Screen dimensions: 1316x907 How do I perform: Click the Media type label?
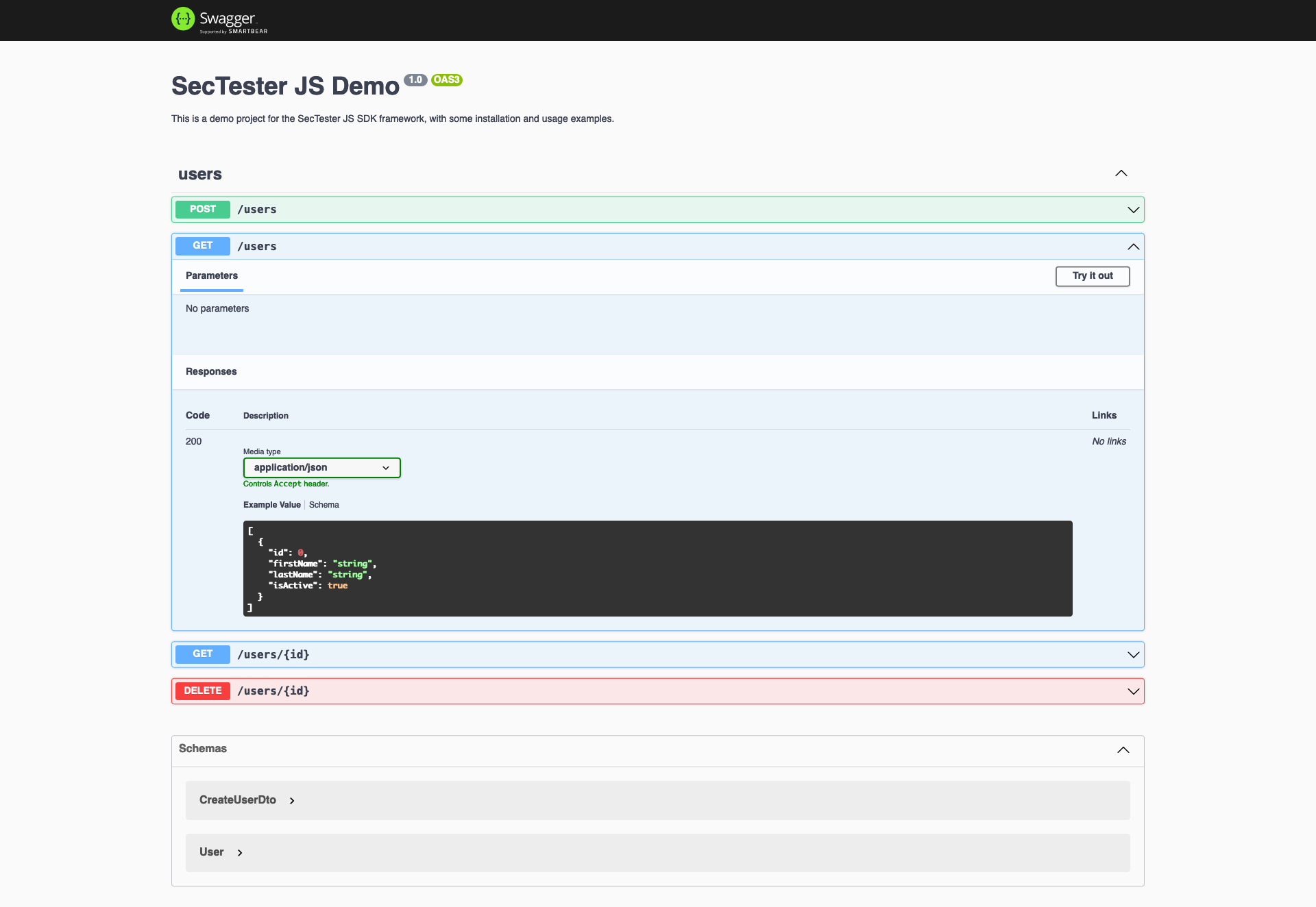point(262,451)
